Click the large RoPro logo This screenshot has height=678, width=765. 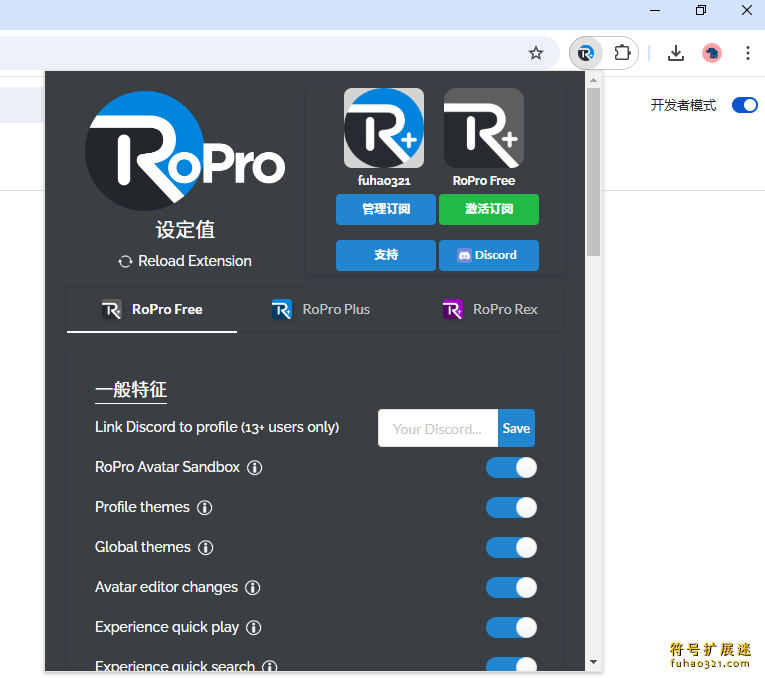point(185,151)
